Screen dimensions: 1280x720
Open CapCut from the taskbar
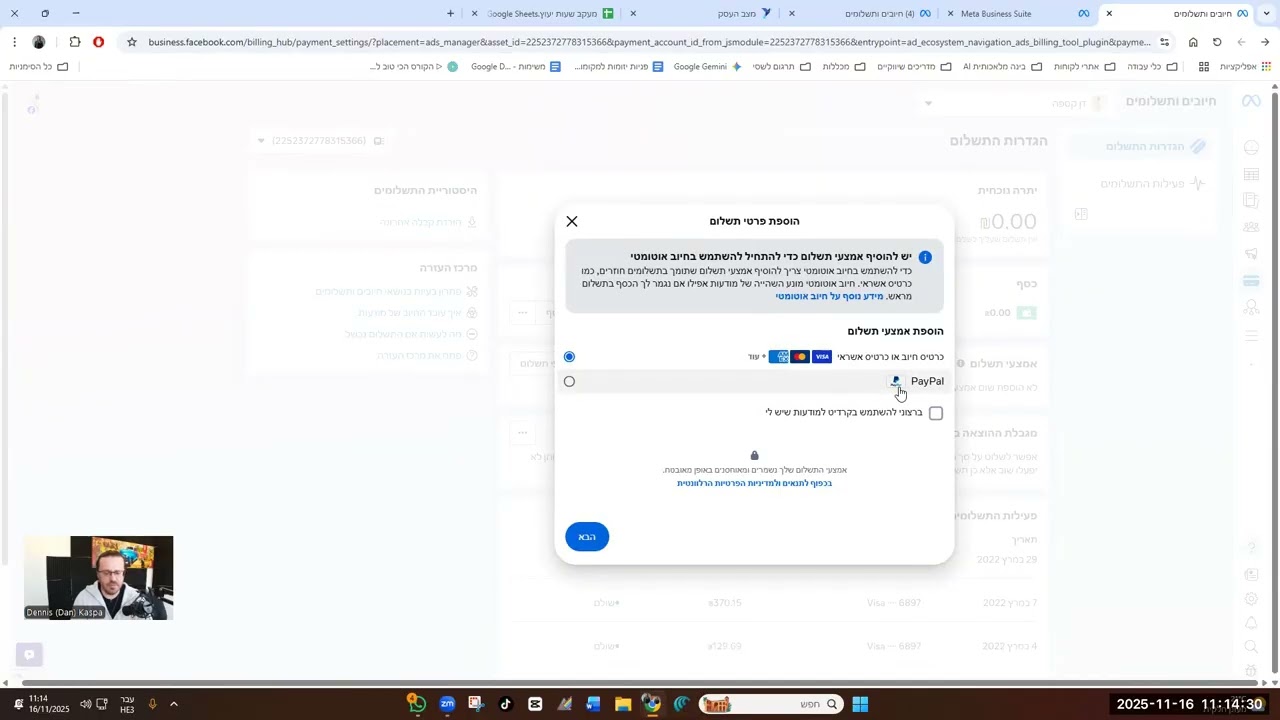[x=535, y=704]
